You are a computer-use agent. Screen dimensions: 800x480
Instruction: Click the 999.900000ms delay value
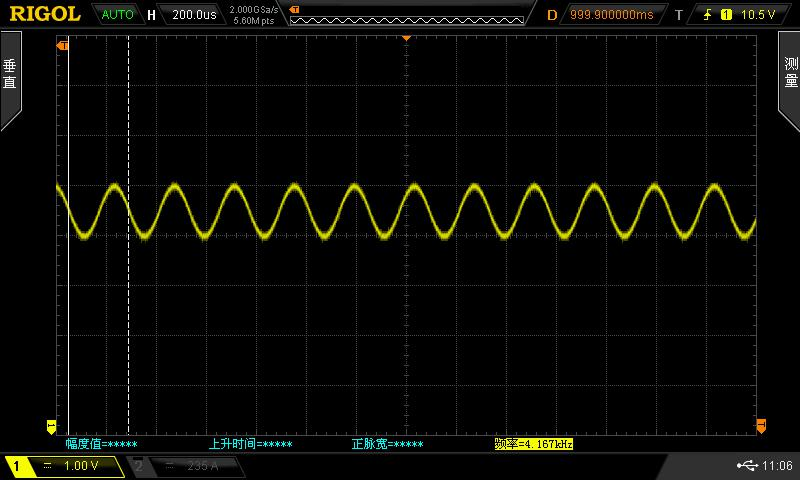(x=611, y=15)
